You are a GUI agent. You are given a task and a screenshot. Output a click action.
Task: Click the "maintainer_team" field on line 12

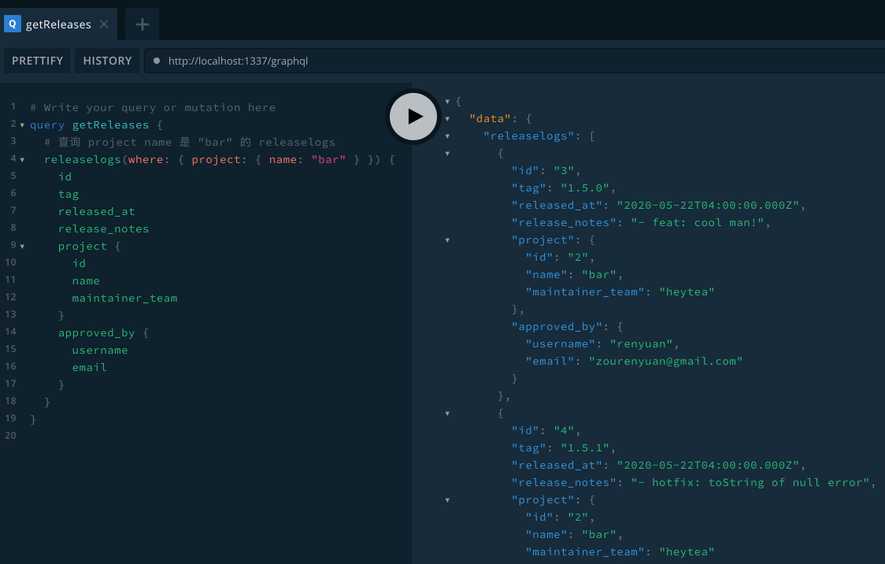click(x=125, y=298)
